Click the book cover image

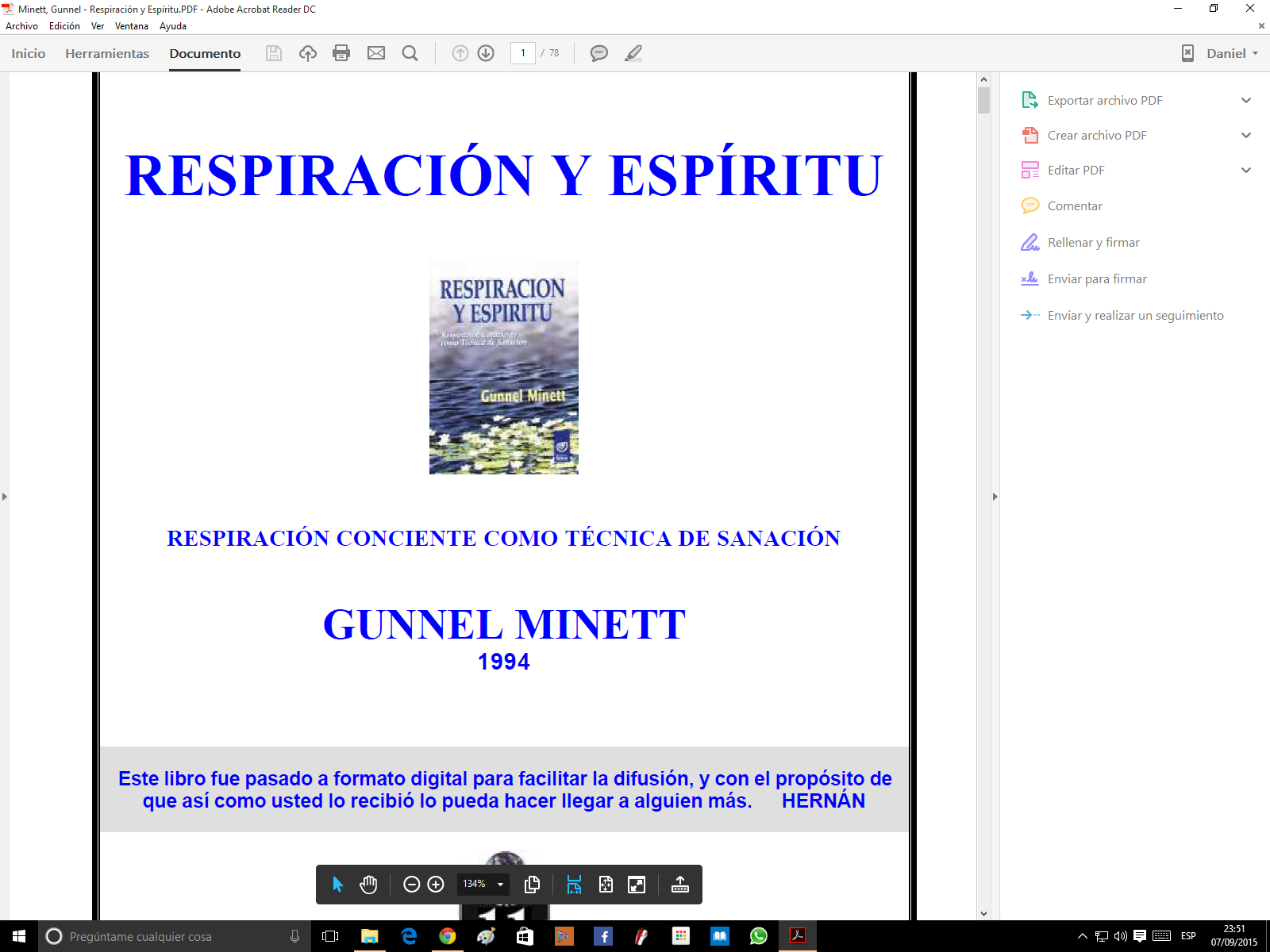[x=504, y=367]
